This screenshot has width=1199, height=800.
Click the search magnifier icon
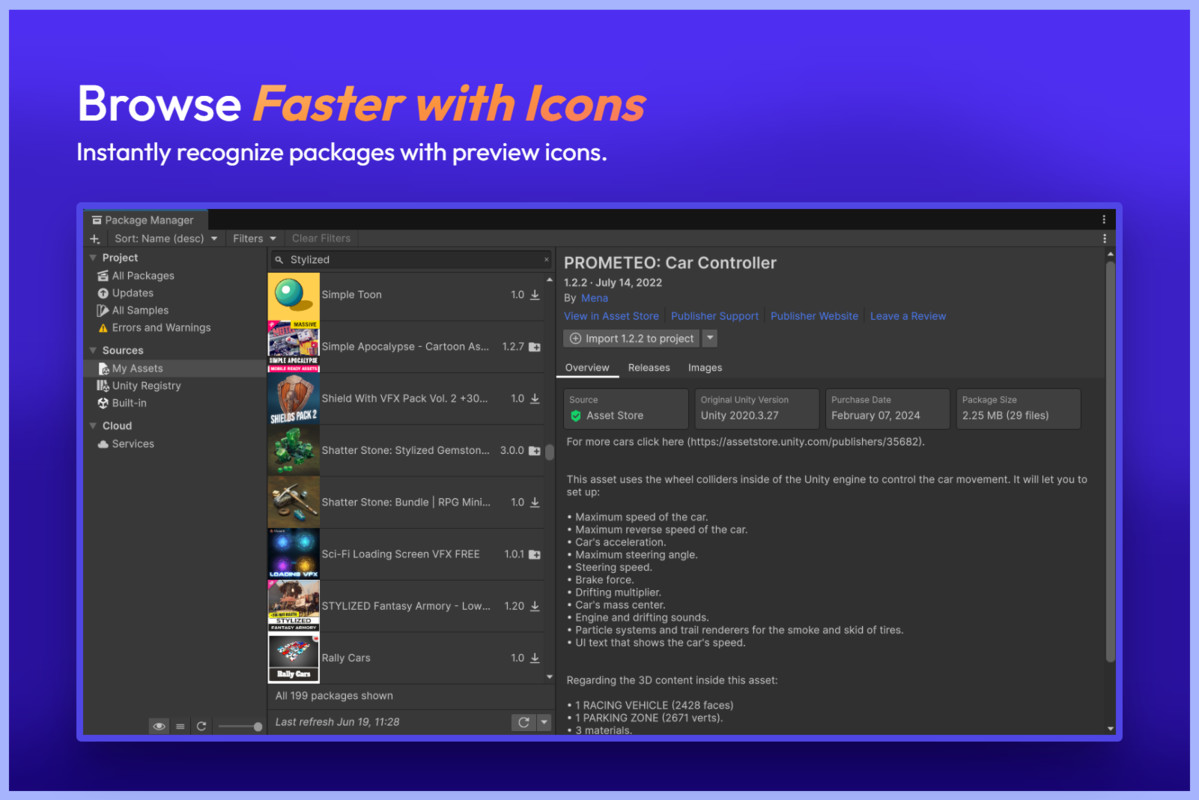click(279, 260)
